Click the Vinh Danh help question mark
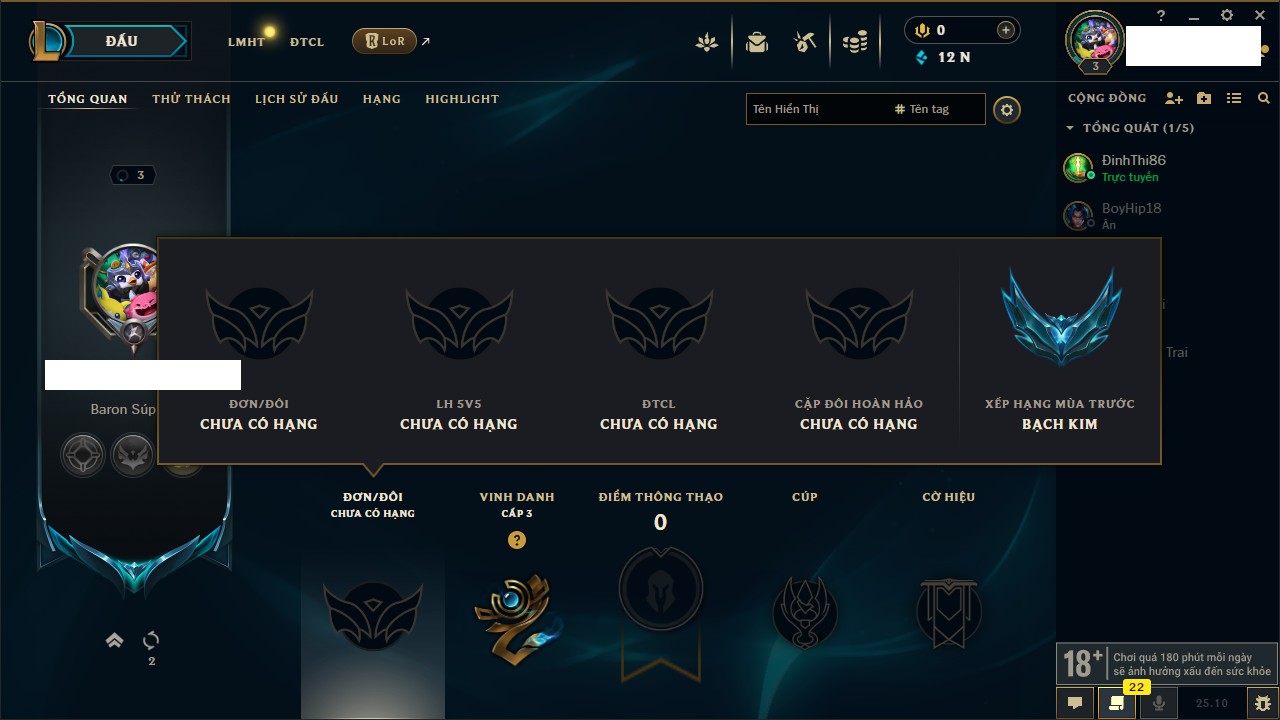1280x720 pixels. click(517, 540)
